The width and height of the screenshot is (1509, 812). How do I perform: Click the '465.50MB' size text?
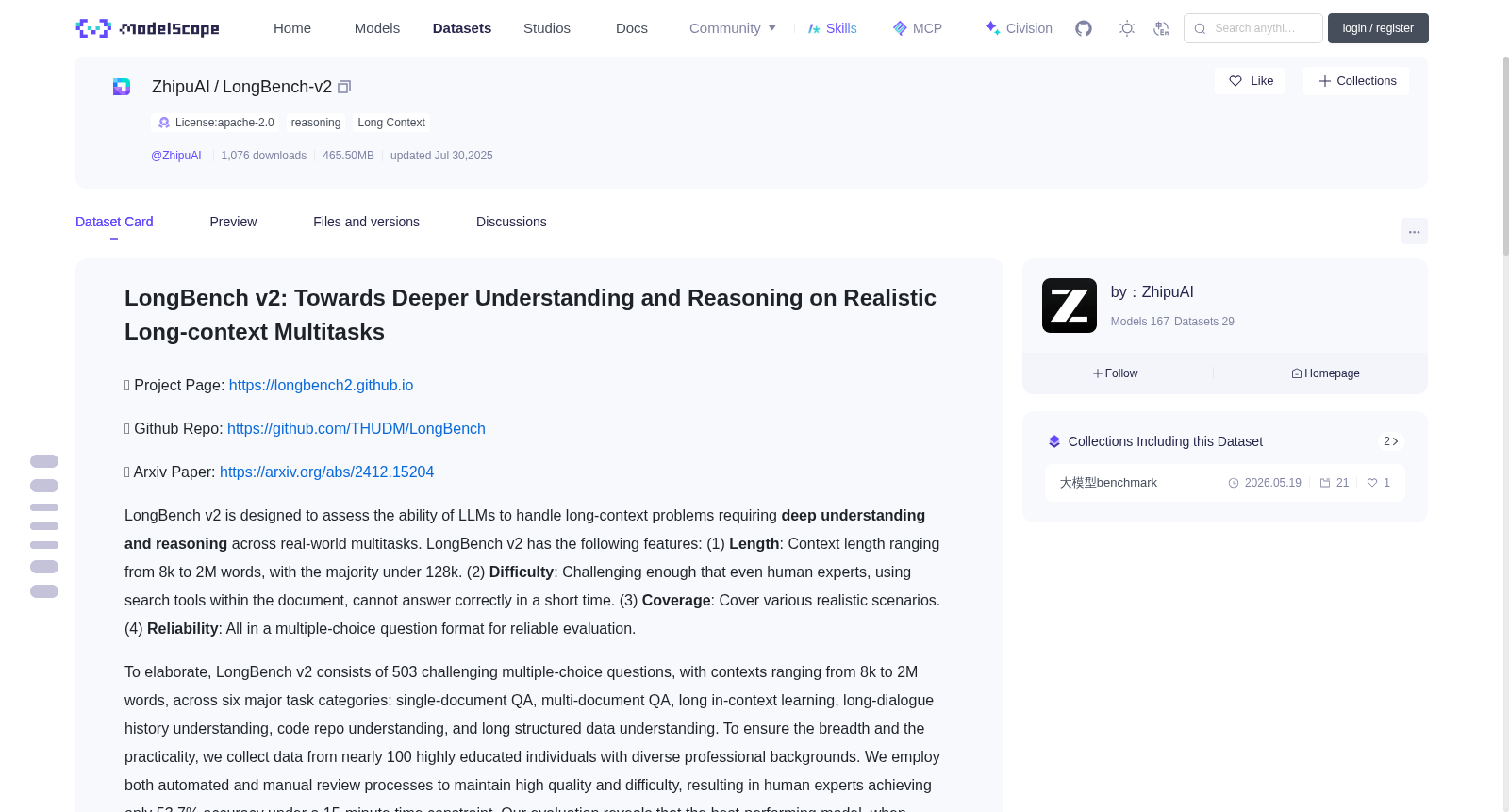(x=348, y=156)
